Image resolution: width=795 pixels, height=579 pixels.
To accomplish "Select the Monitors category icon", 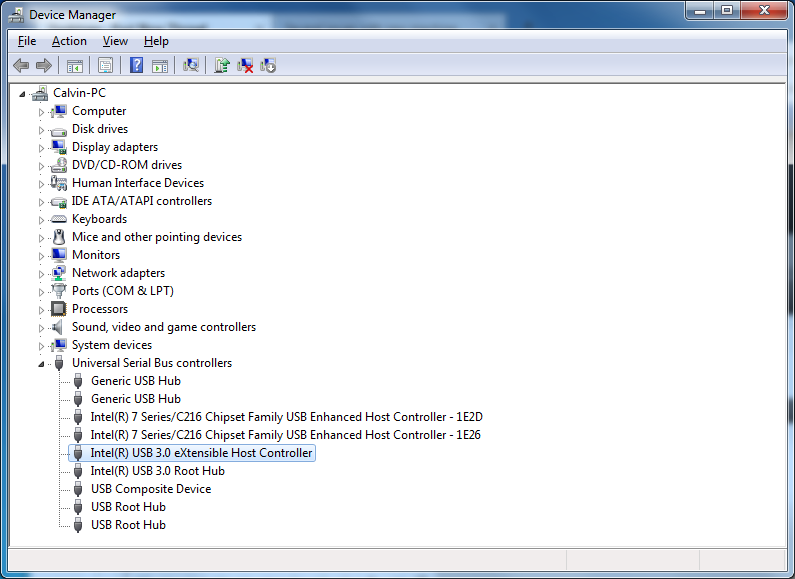I will pyautogui.click(x=59, y=255).
